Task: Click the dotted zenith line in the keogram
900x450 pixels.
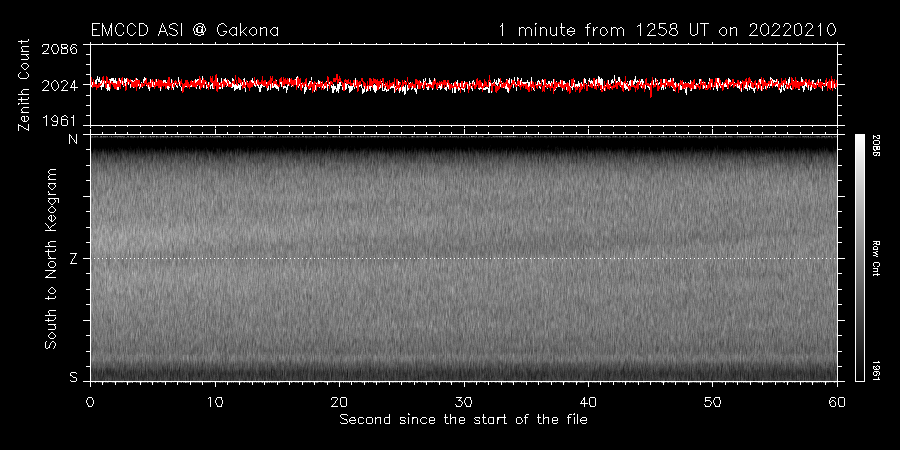Action: point(463,258)
